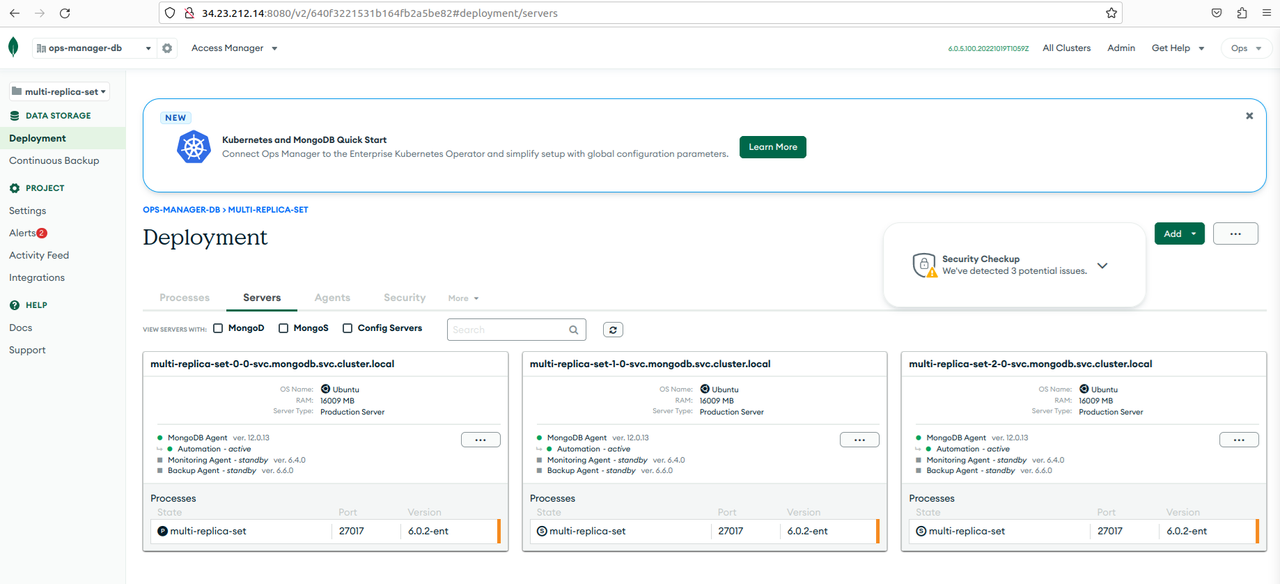Screen dimensions: 1280x584
Task: Click the browser forward arrow
Action: pos(39,13)
